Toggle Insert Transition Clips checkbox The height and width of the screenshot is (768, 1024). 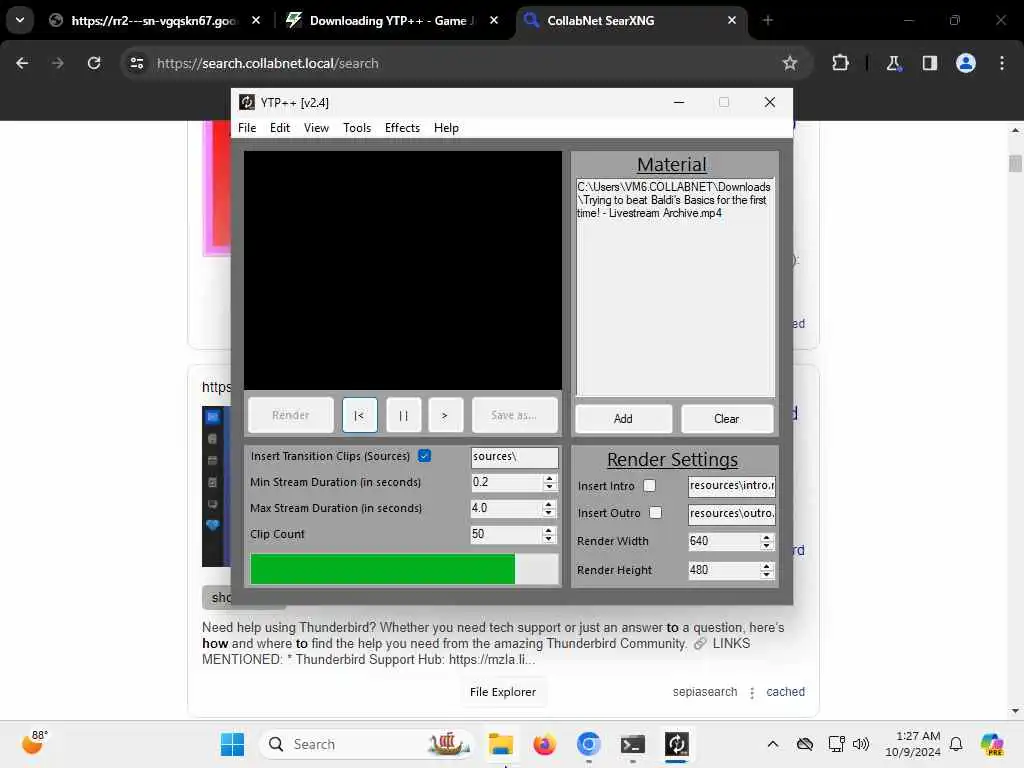tap(424, 456)
